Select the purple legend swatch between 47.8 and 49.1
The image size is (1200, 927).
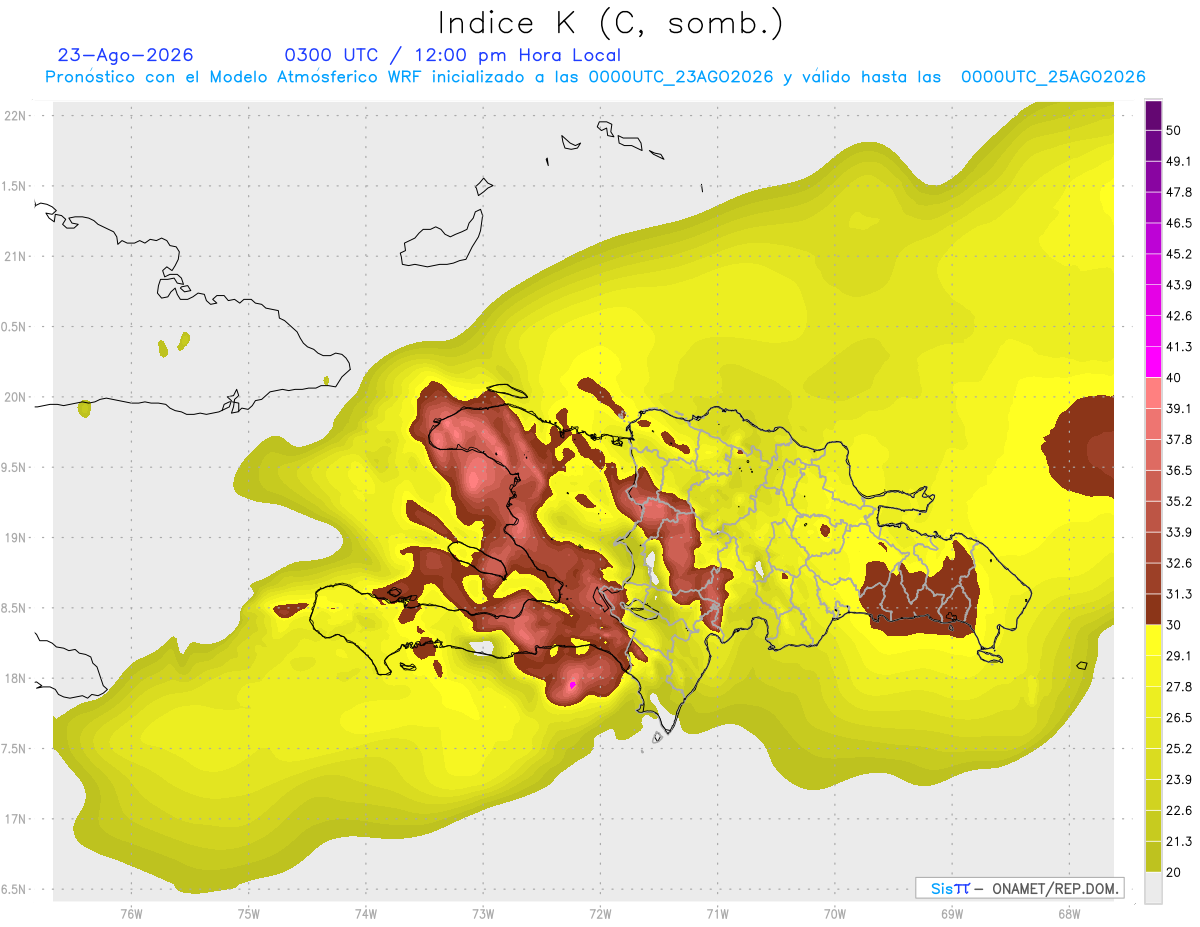tap(1153, 176)
